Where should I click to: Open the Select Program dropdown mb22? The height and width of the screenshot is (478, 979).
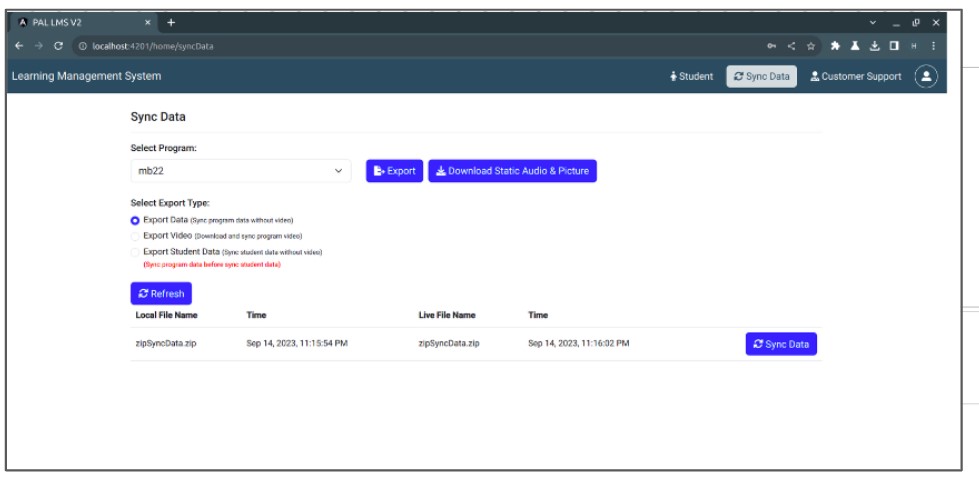point(240,171)
